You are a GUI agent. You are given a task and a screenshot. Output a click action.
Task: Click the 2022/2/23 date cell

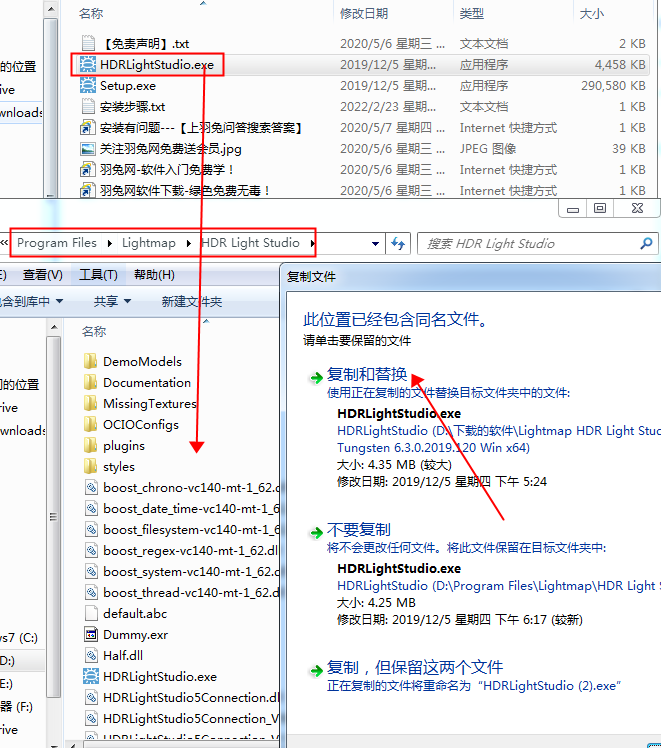coord(388,106)
